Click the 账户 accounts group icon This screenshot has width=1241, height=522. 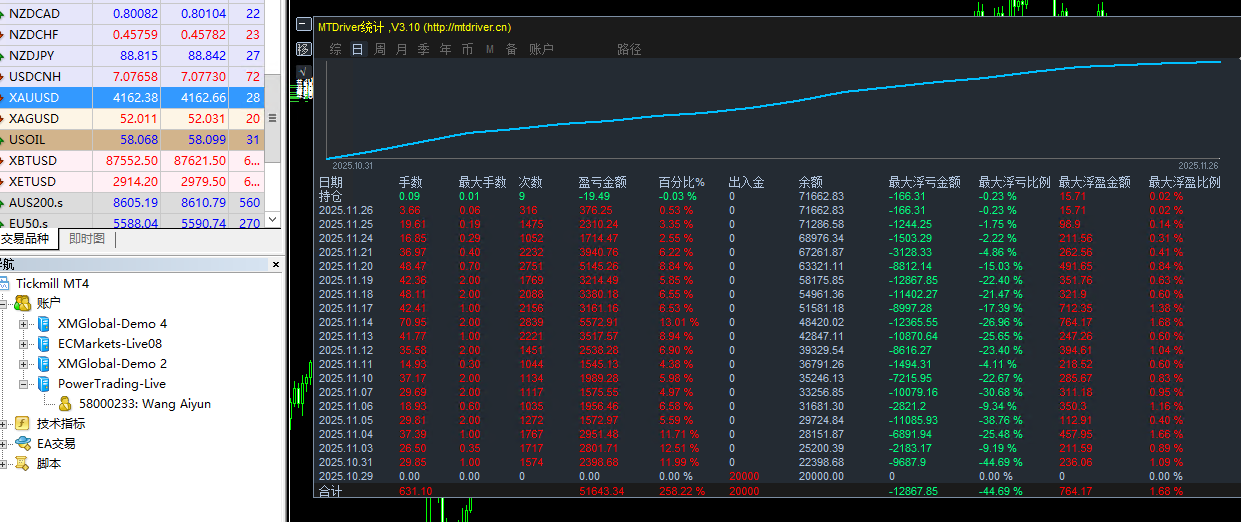tap(22, 303)
